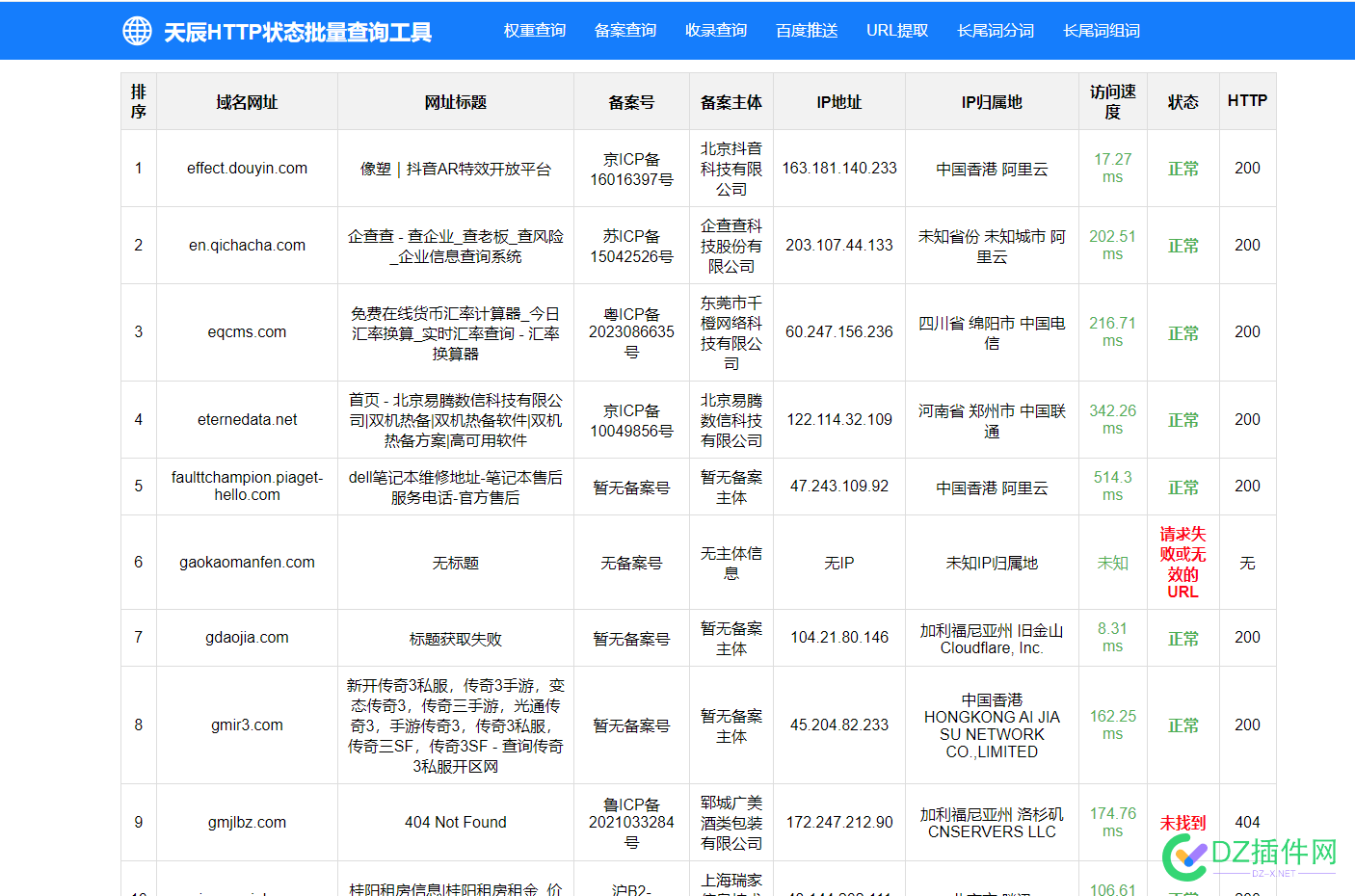1355x896 pixels.
Task: Click location 河南省 郑州市 中国联通
Action: click(x=992, y=420)
